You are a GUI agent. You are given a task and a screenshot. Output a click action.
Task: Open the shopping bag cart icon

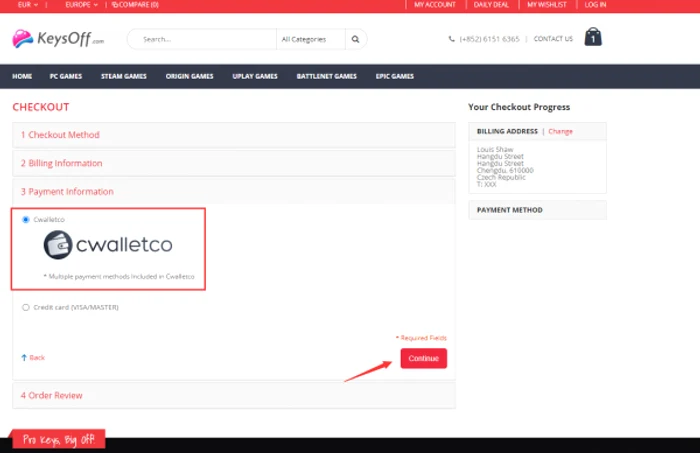pos(593,37)
